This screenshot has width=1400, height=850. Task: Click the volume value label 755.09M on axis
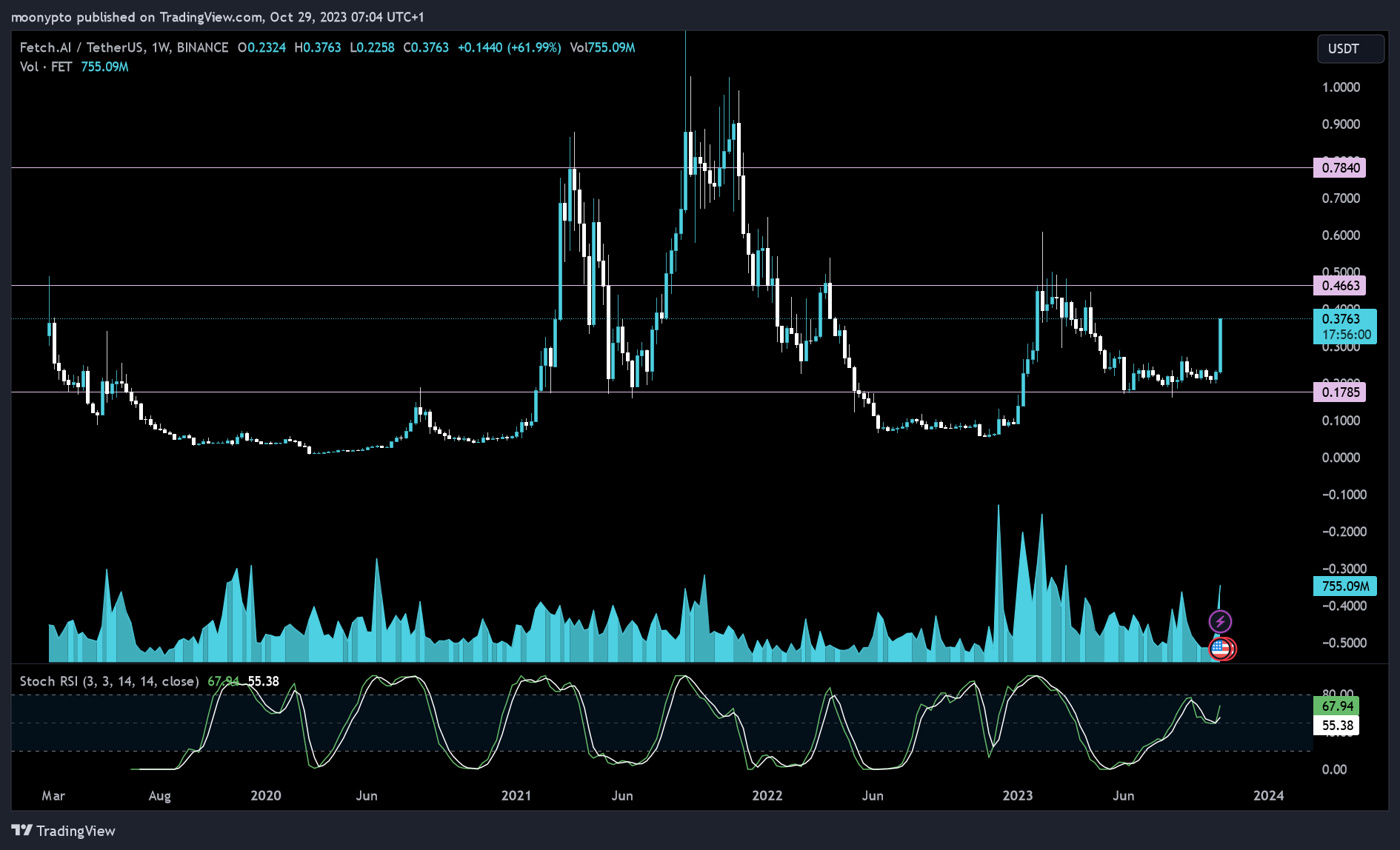pyautogui.click(x=1344, y=586)
